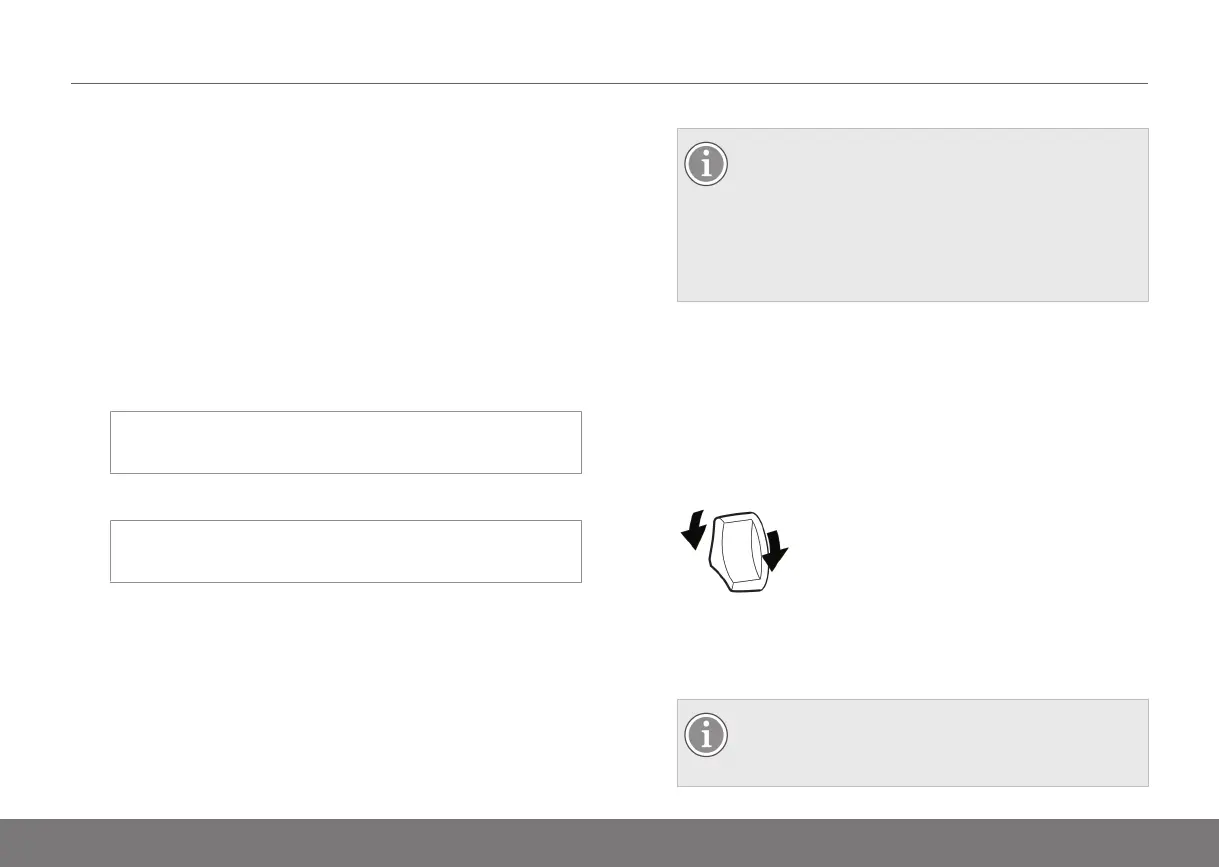
Task: Click the right end of the top divider line
Action: pyautogui.click(x=1144, y=84)
